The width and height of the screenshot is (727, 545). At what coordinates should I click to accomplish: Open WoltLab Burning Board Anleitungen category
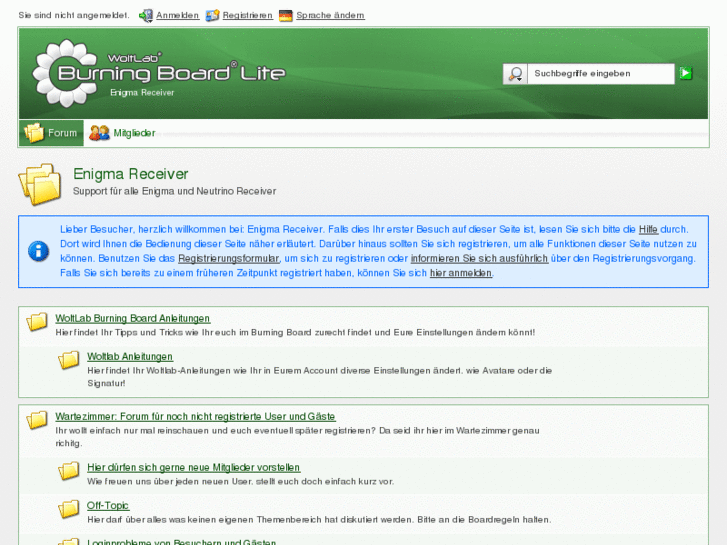tap(133, 319)
